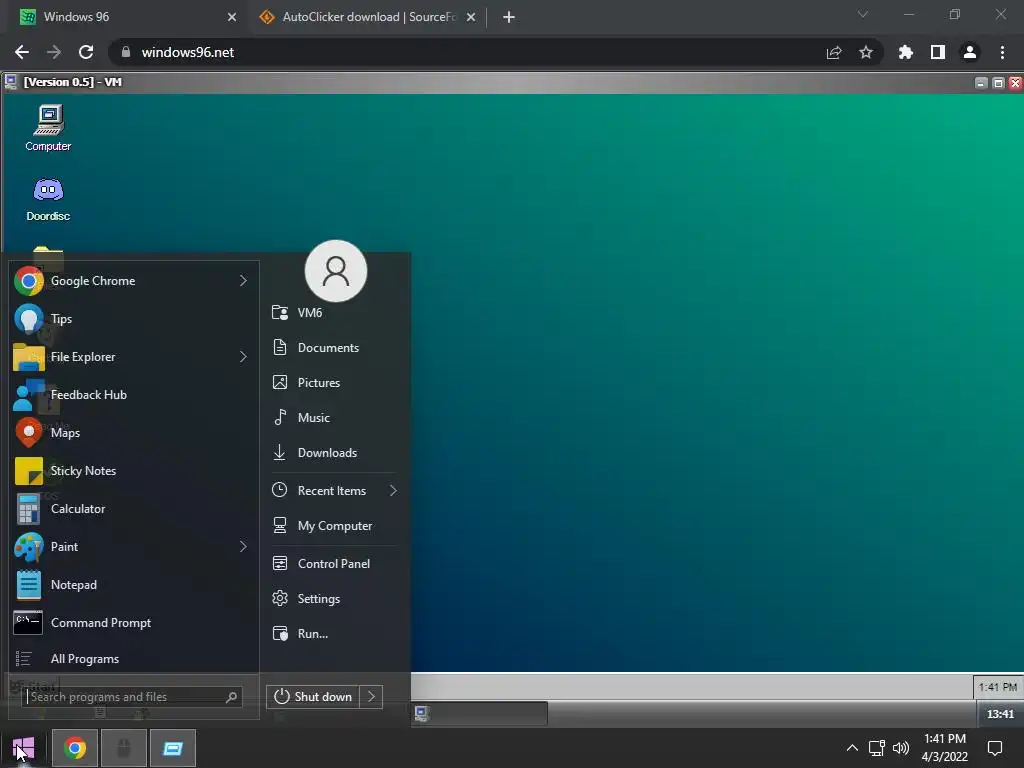
Task: Open Command Prompt
Action: (134, 622)
